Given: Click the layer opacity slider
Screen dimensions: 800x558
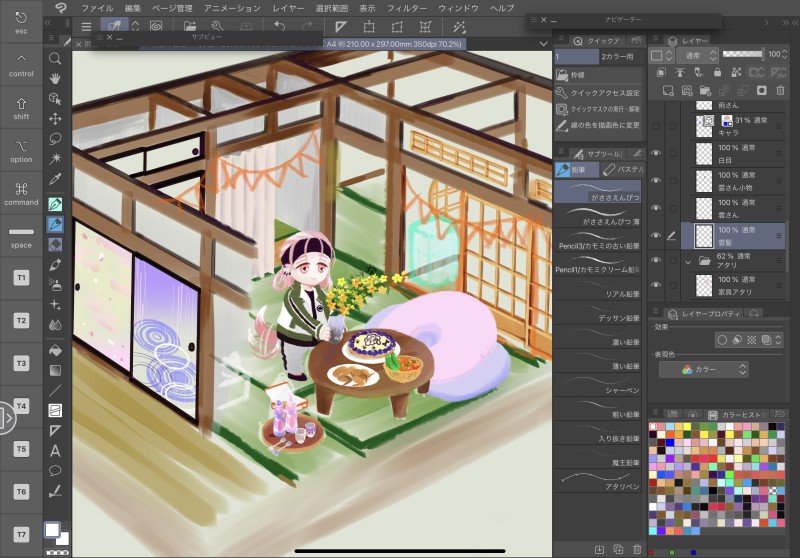Looking at the screenshot, I should pos(743,54).
